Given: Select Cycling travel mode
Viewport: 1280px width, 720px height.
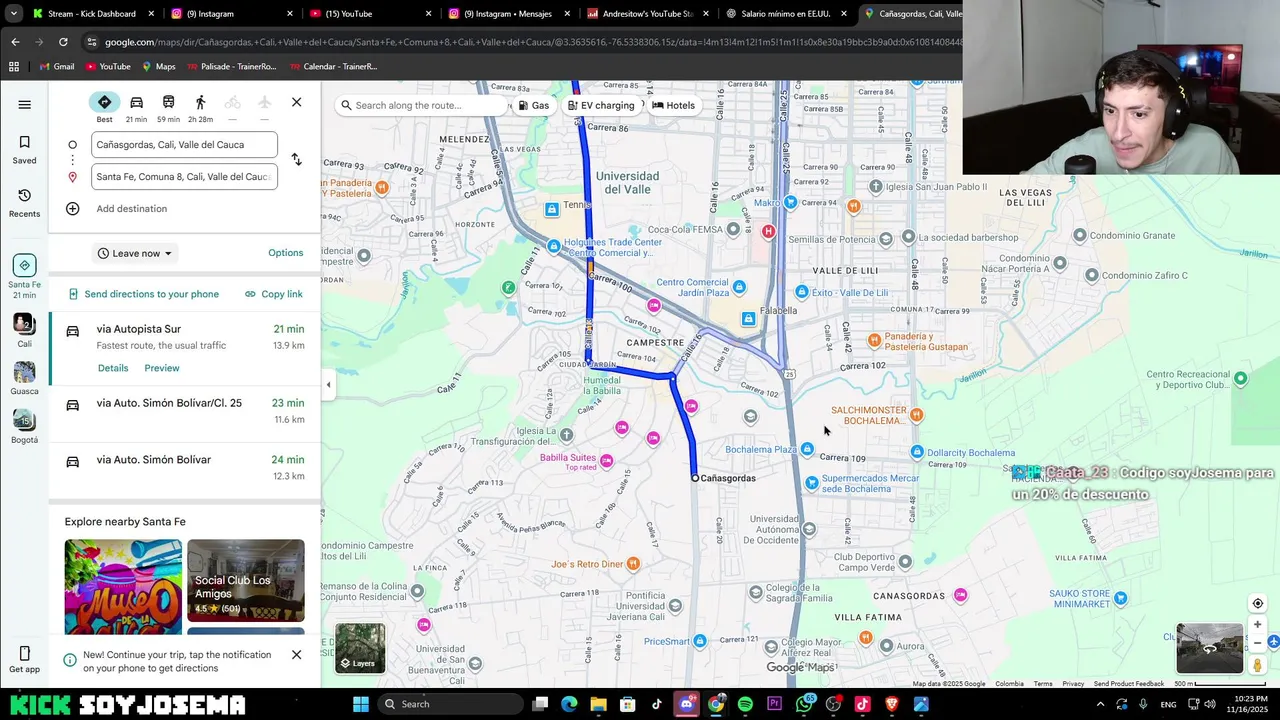Looking at the screenshot, I should click(232, 108).
